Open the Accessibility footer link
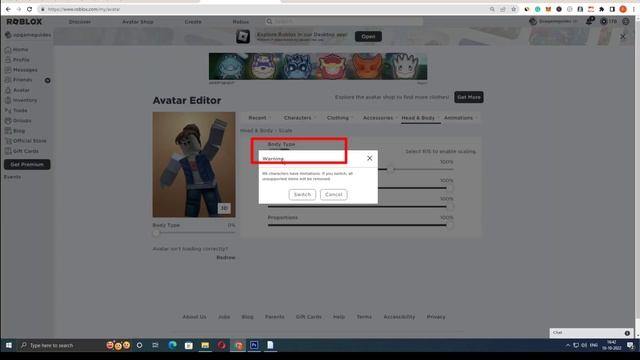The width and height of the screenshot is (640, 360). coord(399,317)
